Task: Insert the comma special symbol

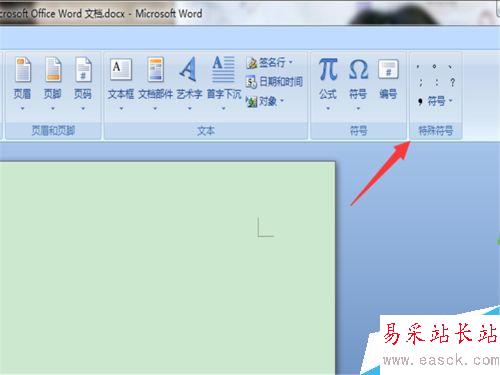Action: click(x=418, y=66)
